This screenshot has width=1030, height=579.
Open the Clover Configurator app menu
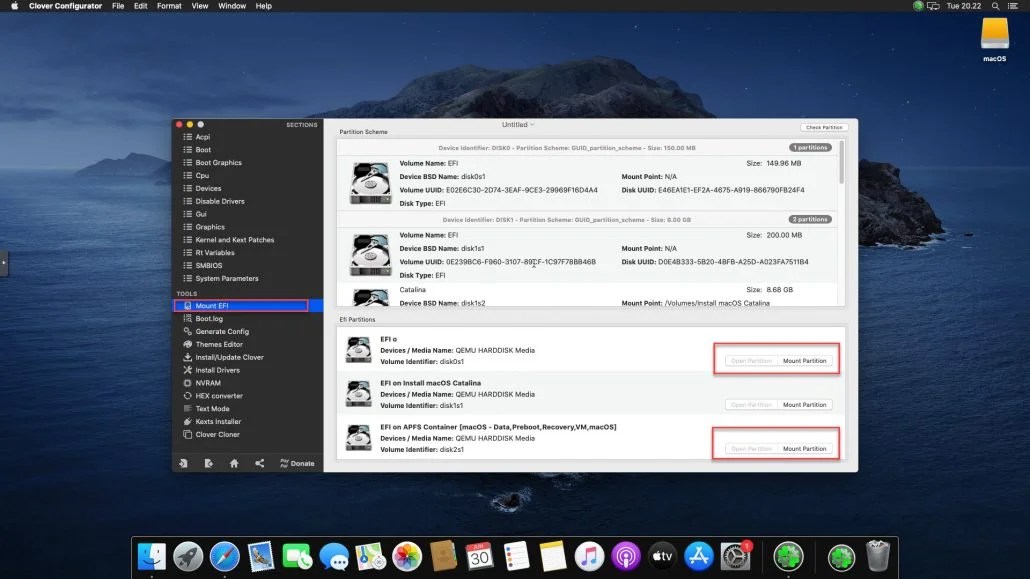[65, 6]
